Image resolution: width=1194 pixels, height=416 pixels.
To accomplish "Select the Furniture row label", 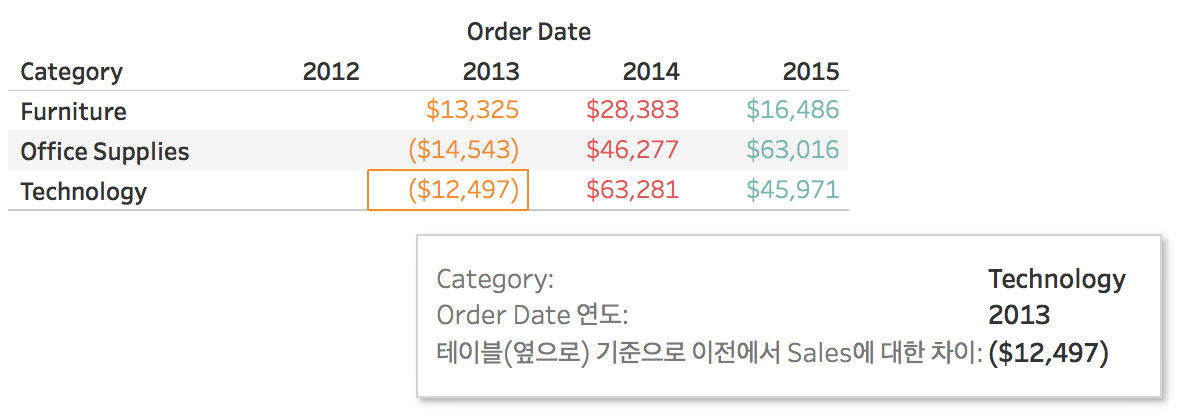I will [x=73, y=111].
